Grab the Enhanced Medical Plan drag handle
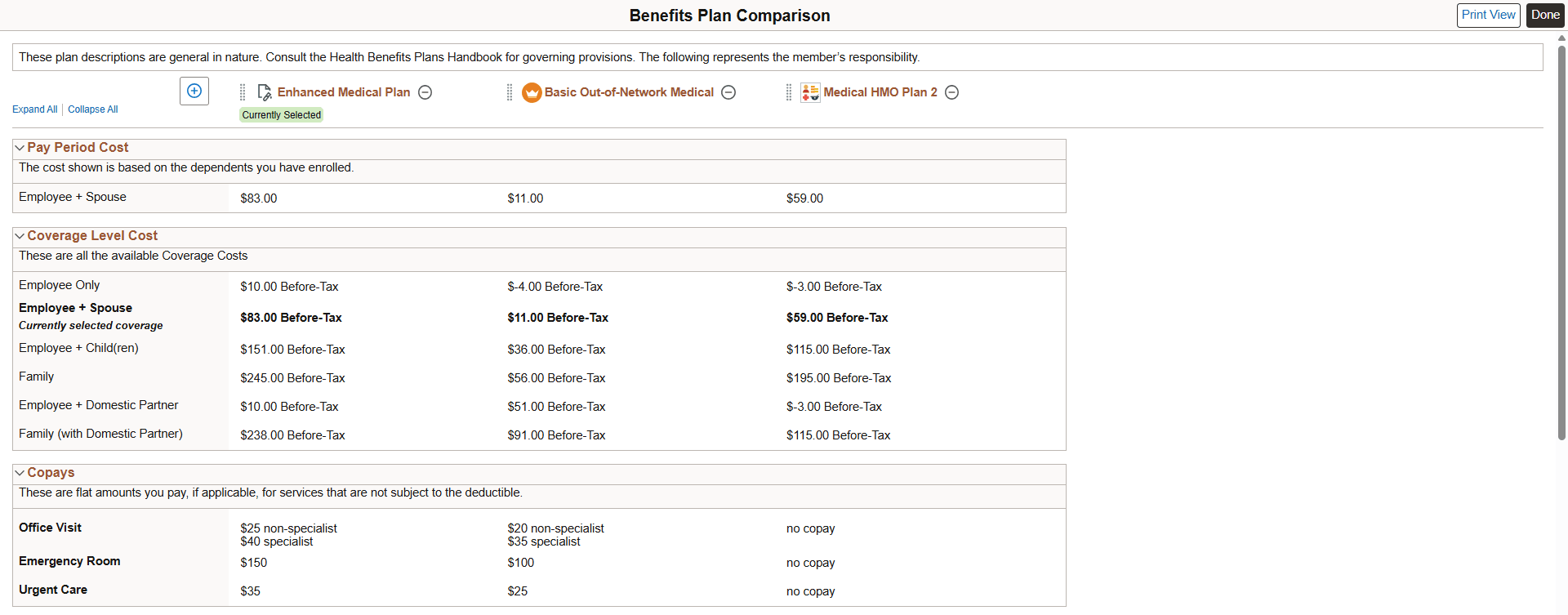The image size is (1568, 615). tap(243, 92)
